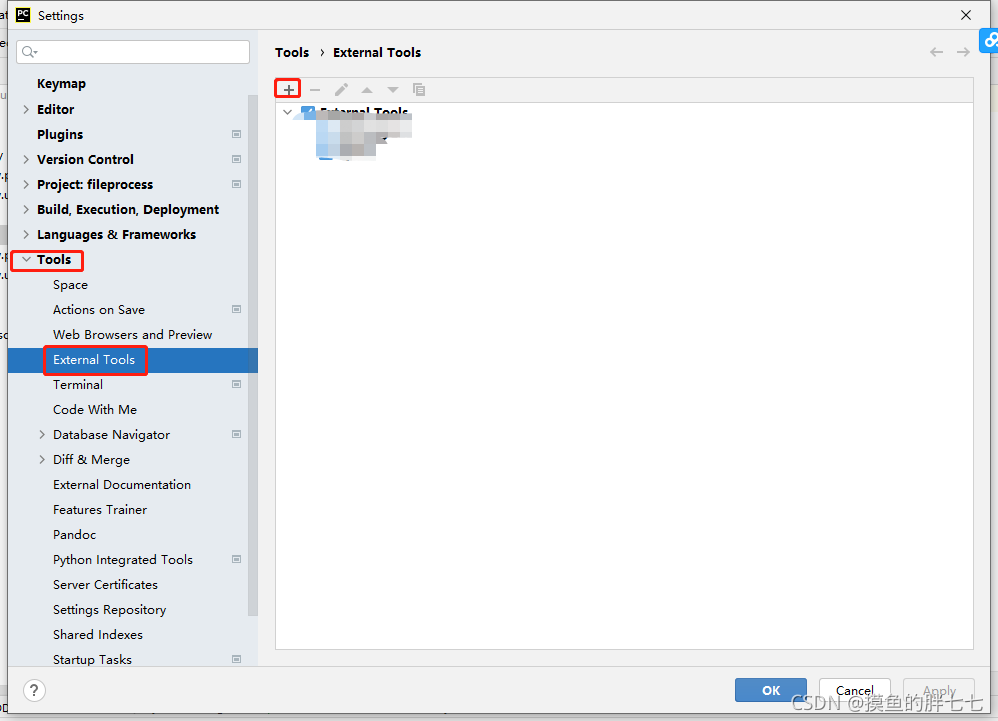Click the edit pencil toolbar icon
Screen dimensions: 998x721
pos(341,90)
